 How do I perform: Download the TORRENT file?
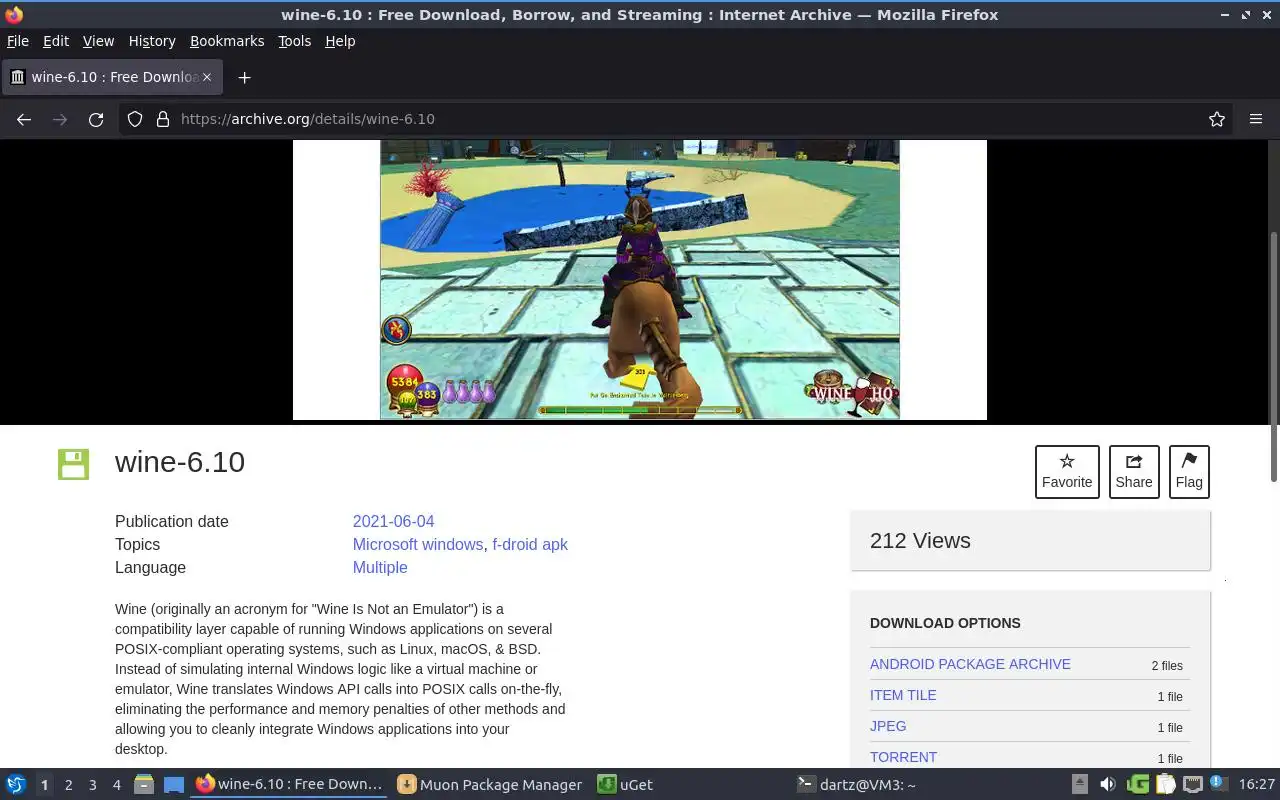click(903, 757)
